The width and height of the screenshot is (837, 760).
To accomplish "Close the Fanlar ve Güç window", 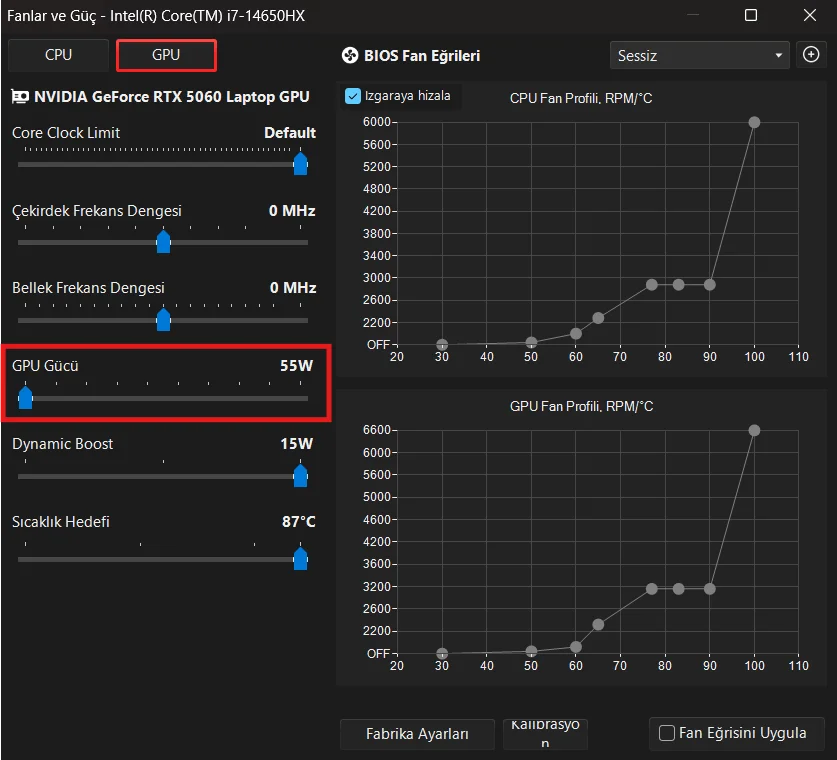I will 810,15.
